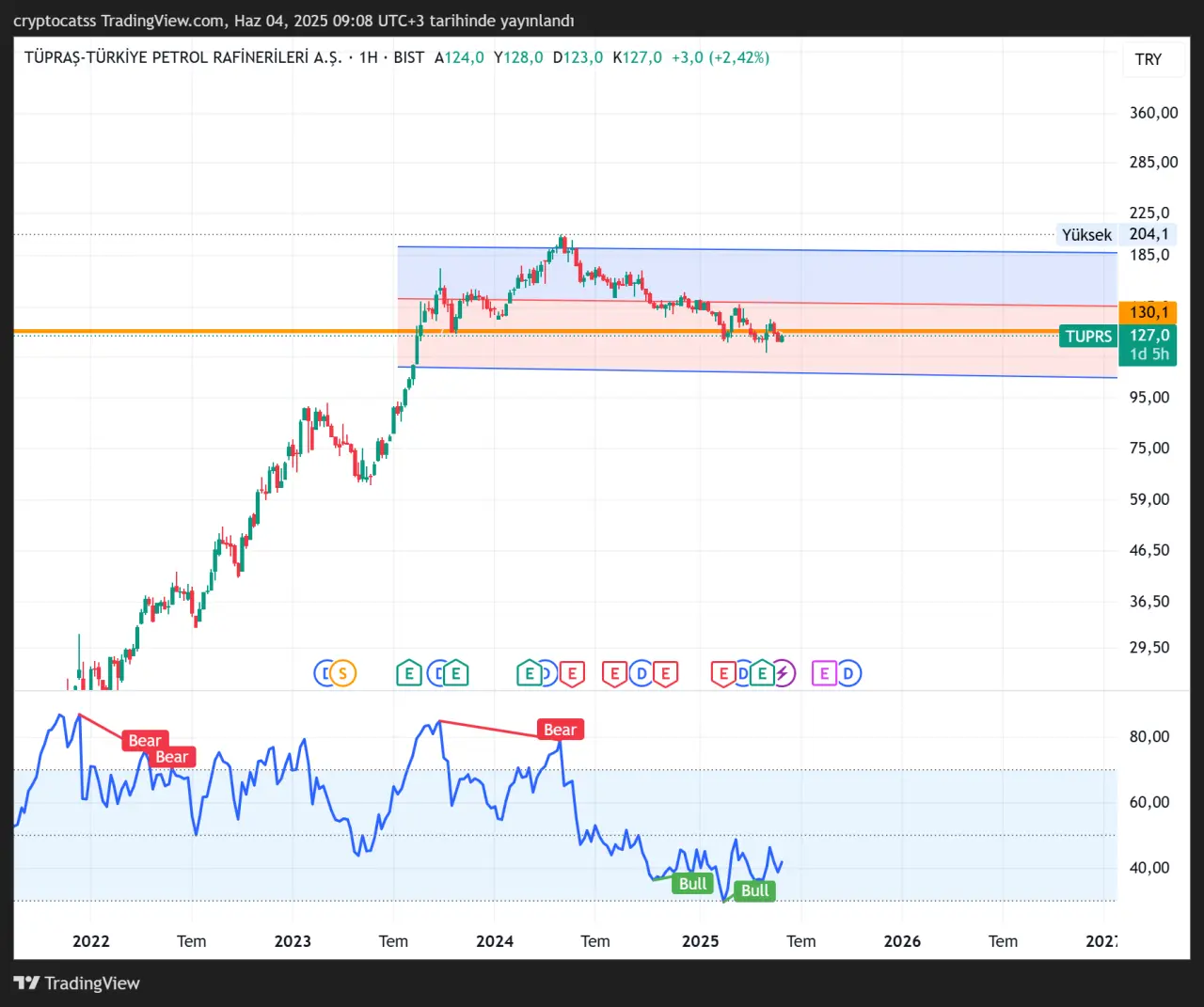This screenshot has height=1007, width=1204.
Task: Click the 2025 label on time axis
Action: (x=701, y=941)
